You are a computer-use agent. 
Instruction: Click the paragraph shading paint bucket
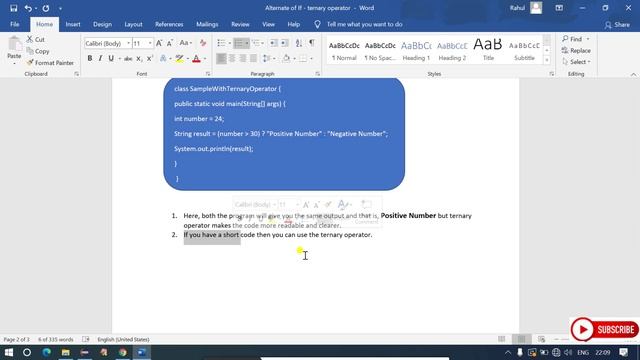coord(286,59)
